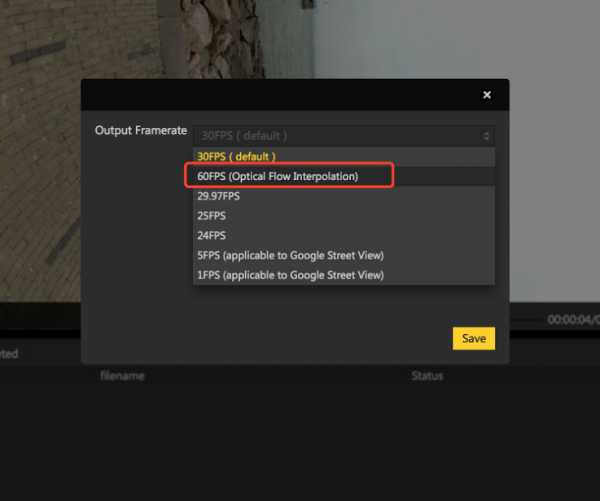600x501 pixels.
Task: Choose 5FPS (applicable to Google Street View)
Action: (290, 255)
